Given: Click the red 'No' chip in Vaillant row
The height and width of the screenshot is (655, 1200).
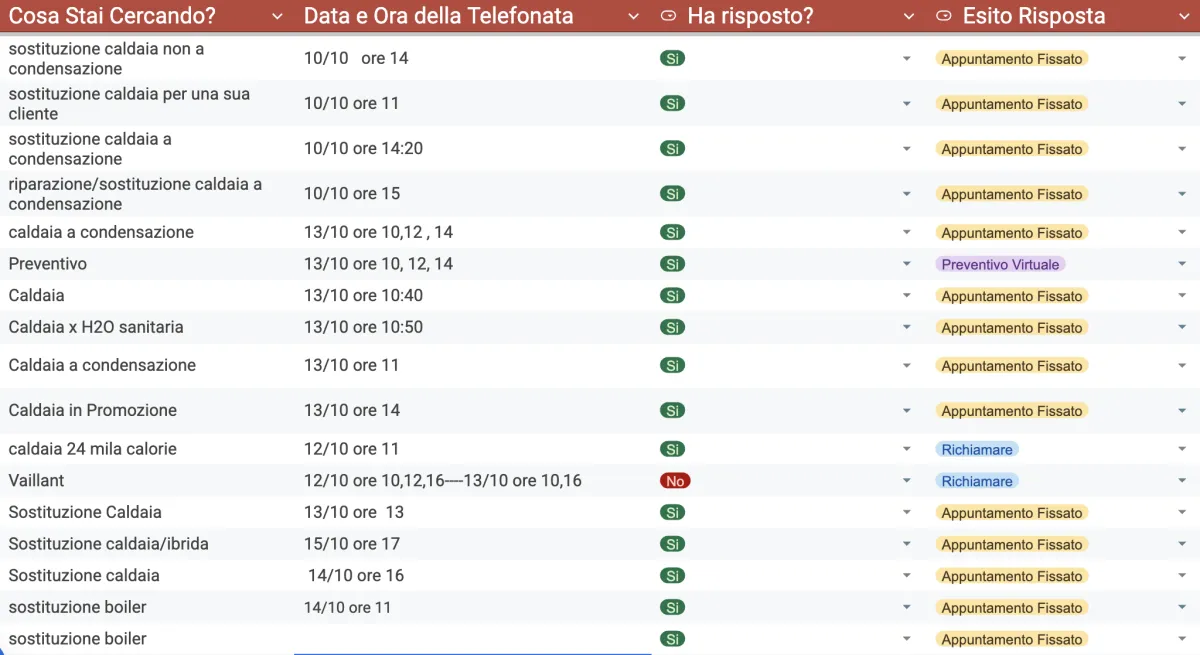Looking at the screenshot, I should coord(675,481).
